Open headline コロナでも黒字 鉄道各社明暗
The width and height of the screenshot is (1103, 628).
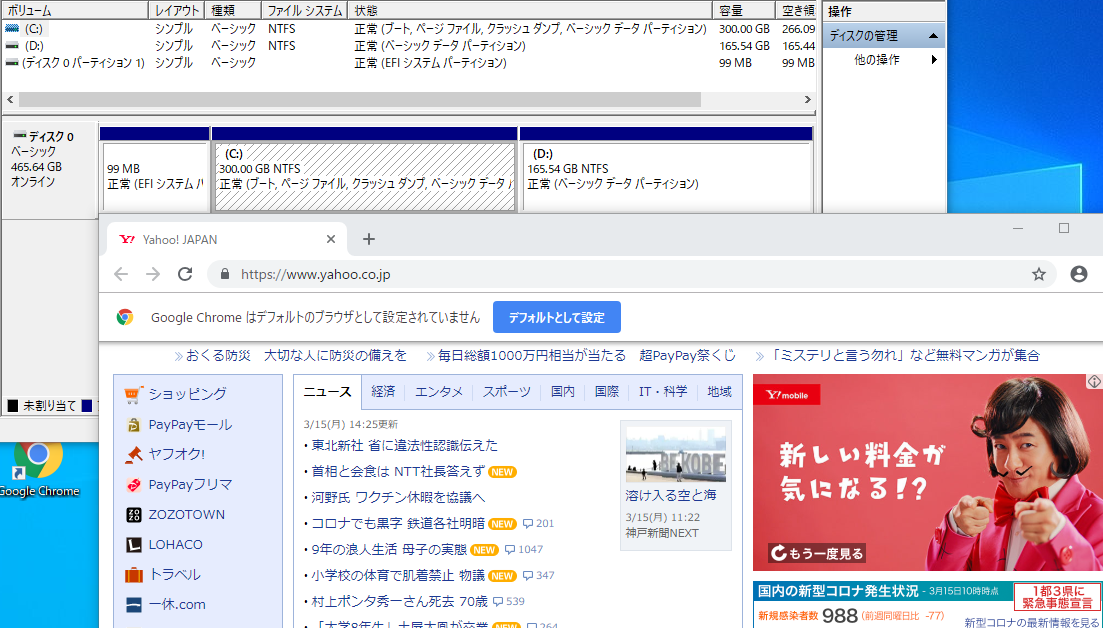pos(398,523)
